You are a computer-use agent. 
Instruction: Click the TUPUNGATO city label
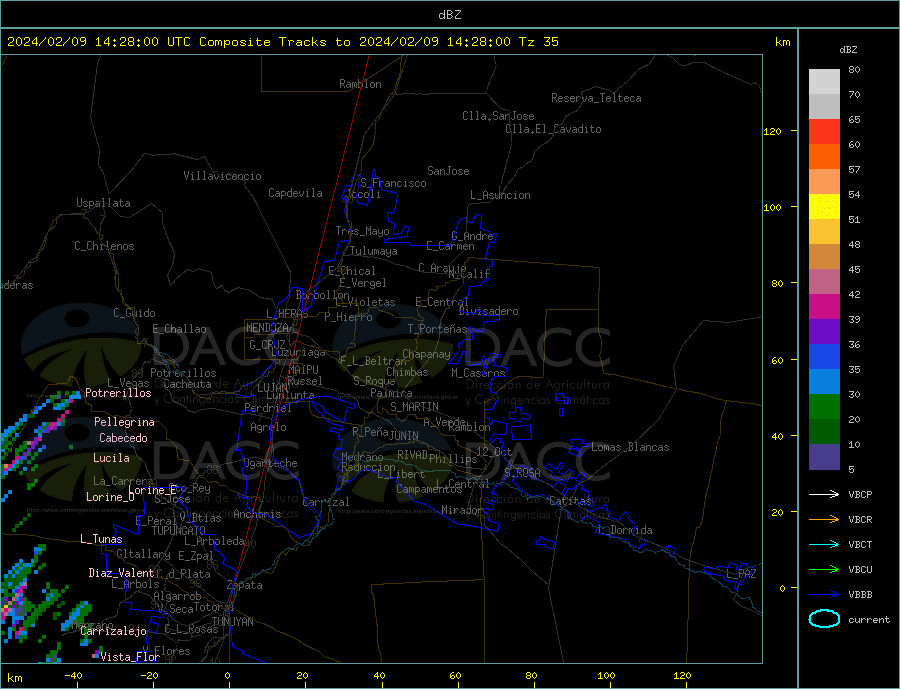click(x=179, y=531)
